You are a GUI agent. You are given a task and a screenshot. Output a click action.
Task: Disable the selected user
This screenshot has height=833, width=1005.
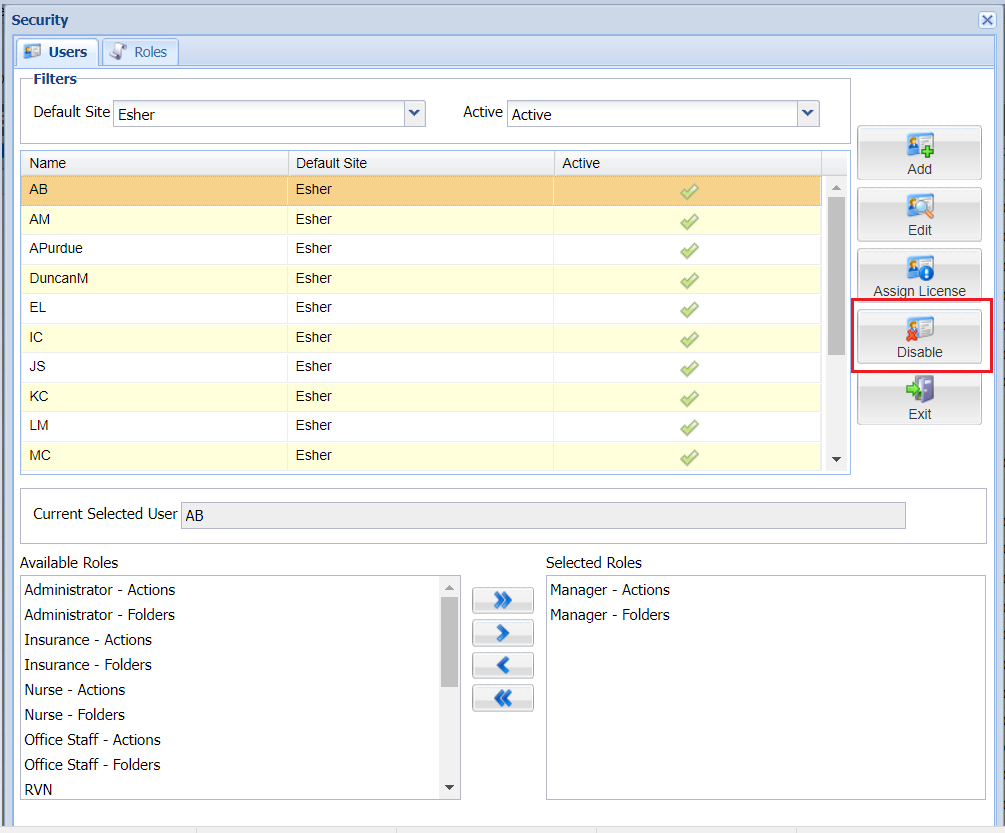pyautogui.click(x=919, y=338)
